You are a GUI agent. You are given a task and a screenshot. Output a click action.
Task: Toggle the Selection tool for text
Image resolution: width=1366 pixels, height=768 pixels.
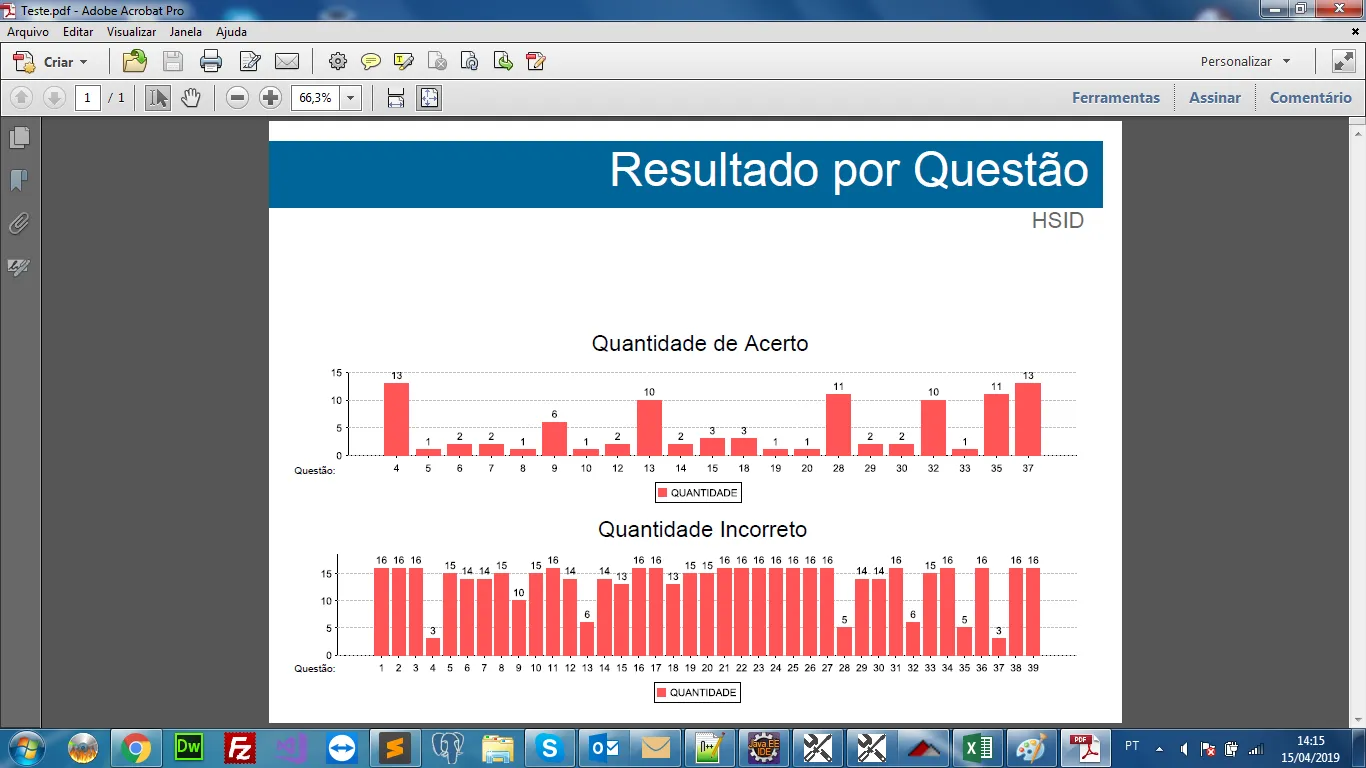pos(158,98)
